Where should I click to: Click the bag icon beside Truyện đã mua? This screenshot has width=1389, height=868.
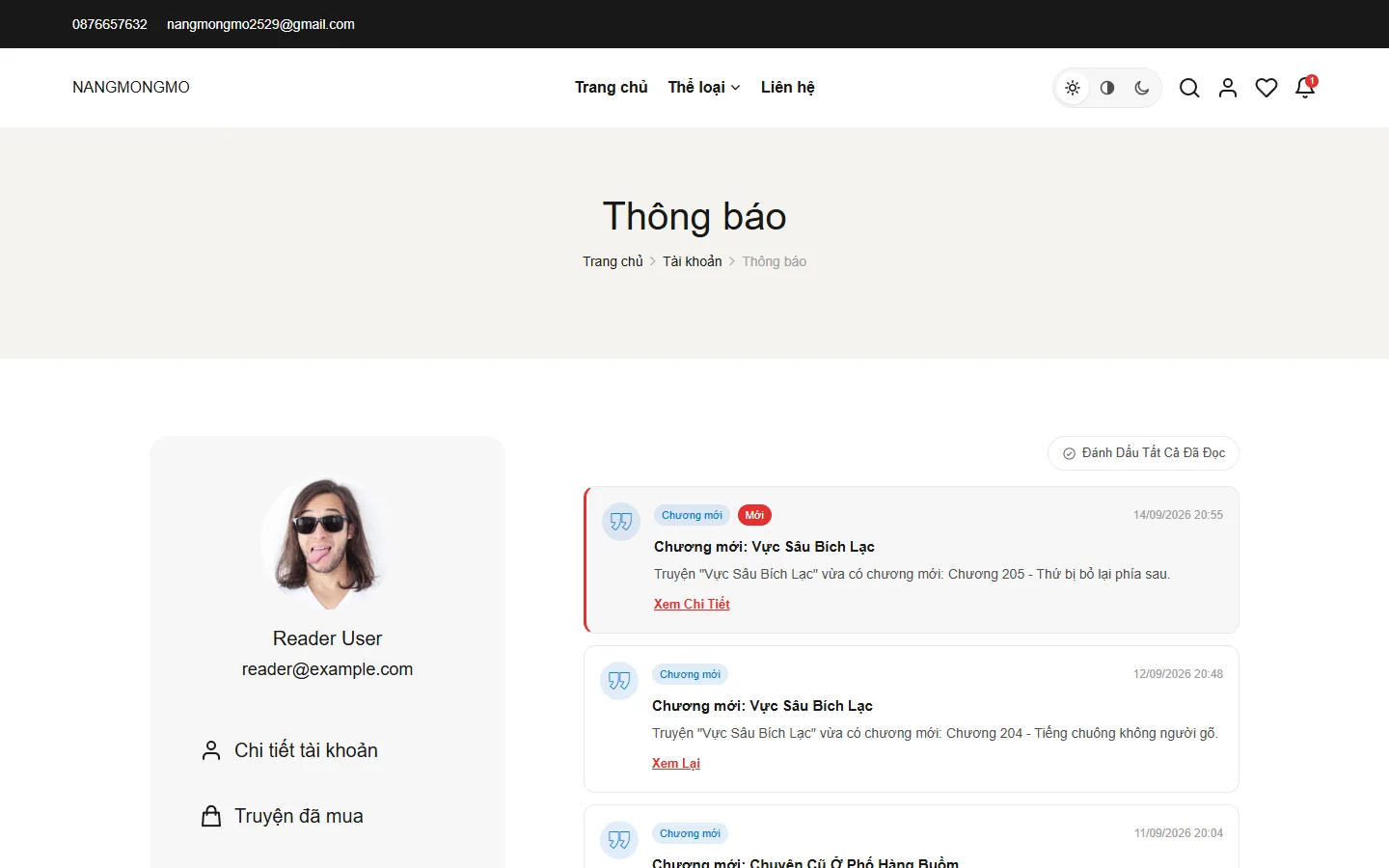pos(211,816)
